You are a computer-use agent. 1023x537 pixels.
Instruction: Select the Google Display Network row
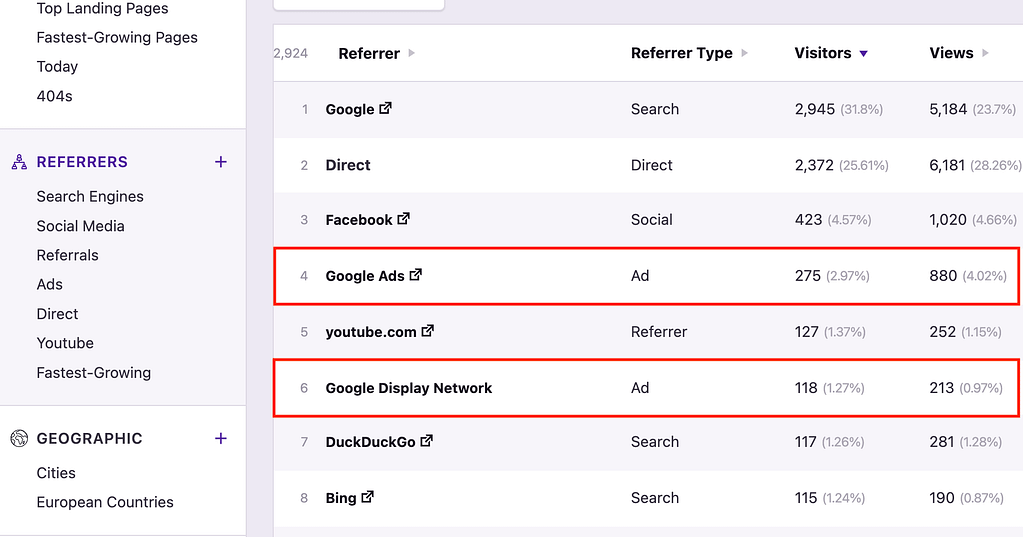[409, 388]
